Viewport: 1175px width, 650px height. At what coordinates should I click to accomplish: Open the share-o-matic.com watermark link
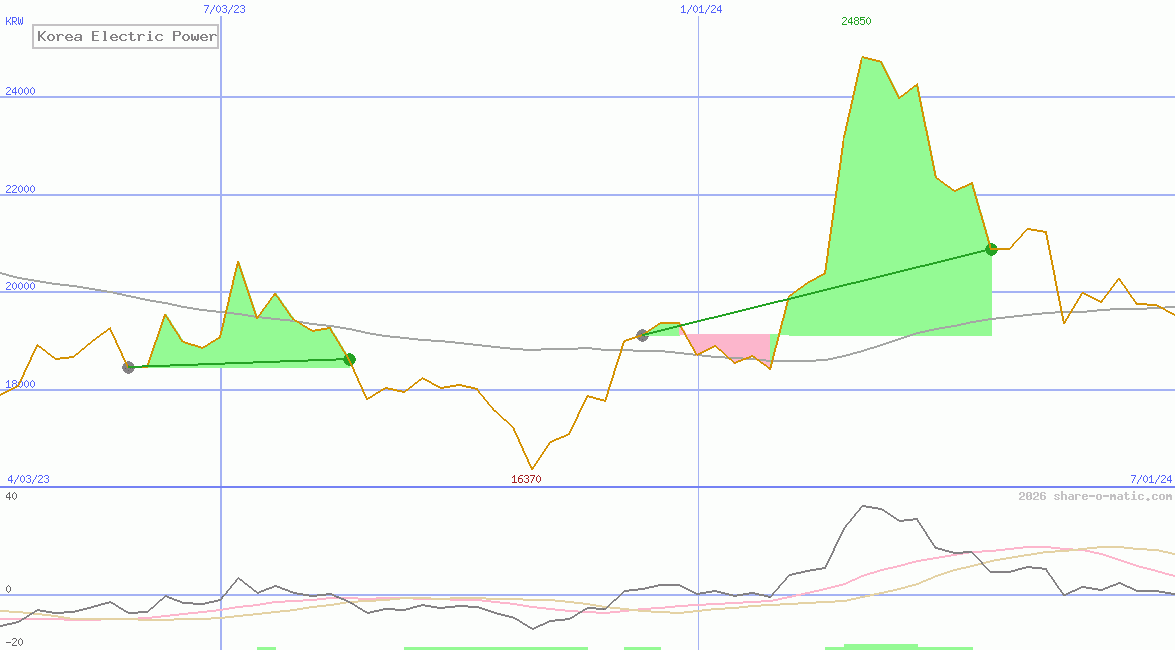[x=1095, y=496]
